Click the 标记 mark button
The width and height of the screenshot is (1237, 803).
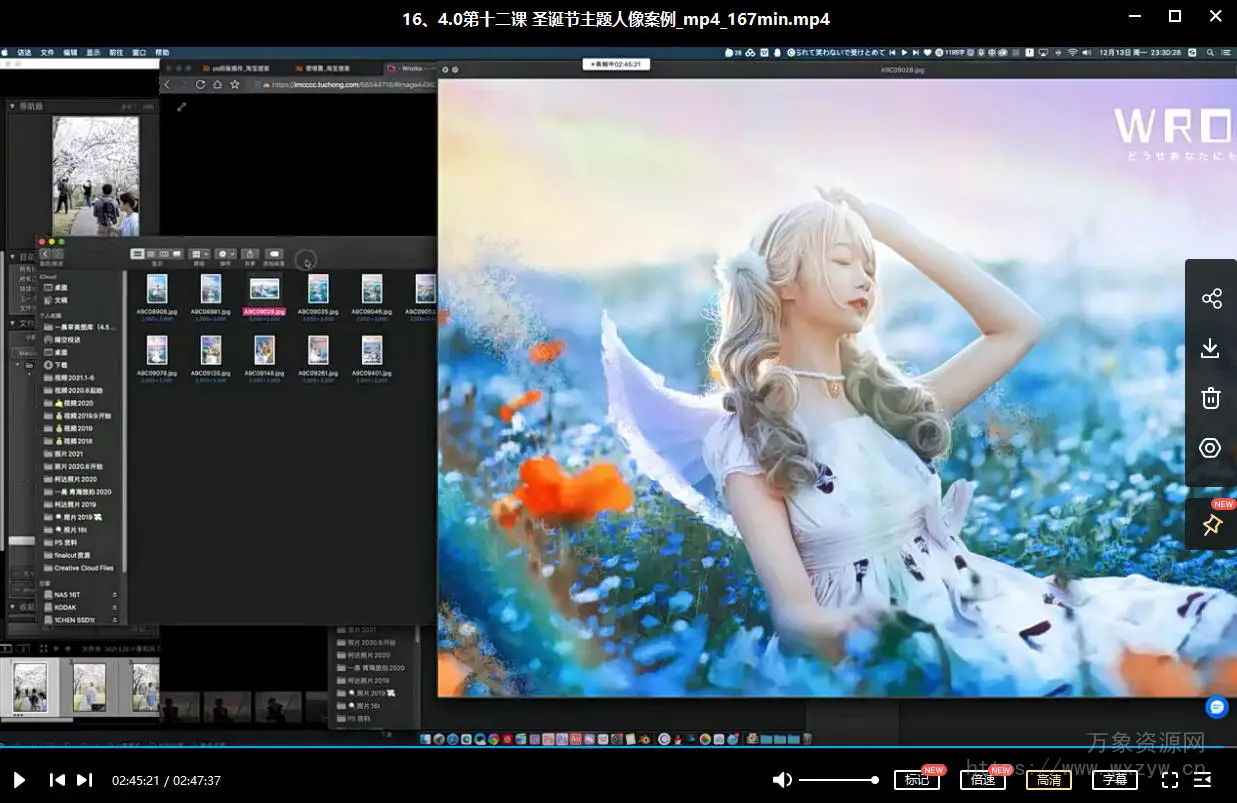tap(917, 780)
